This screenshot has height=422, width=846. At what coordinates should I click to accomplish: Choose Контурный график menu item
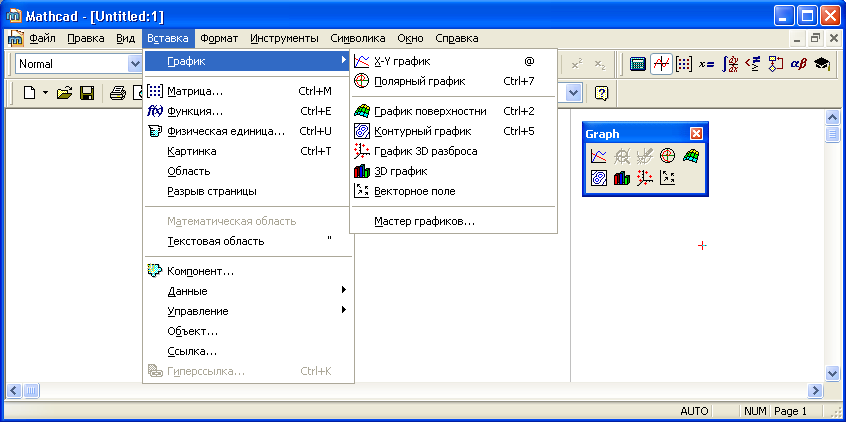[x=453, y=131]
